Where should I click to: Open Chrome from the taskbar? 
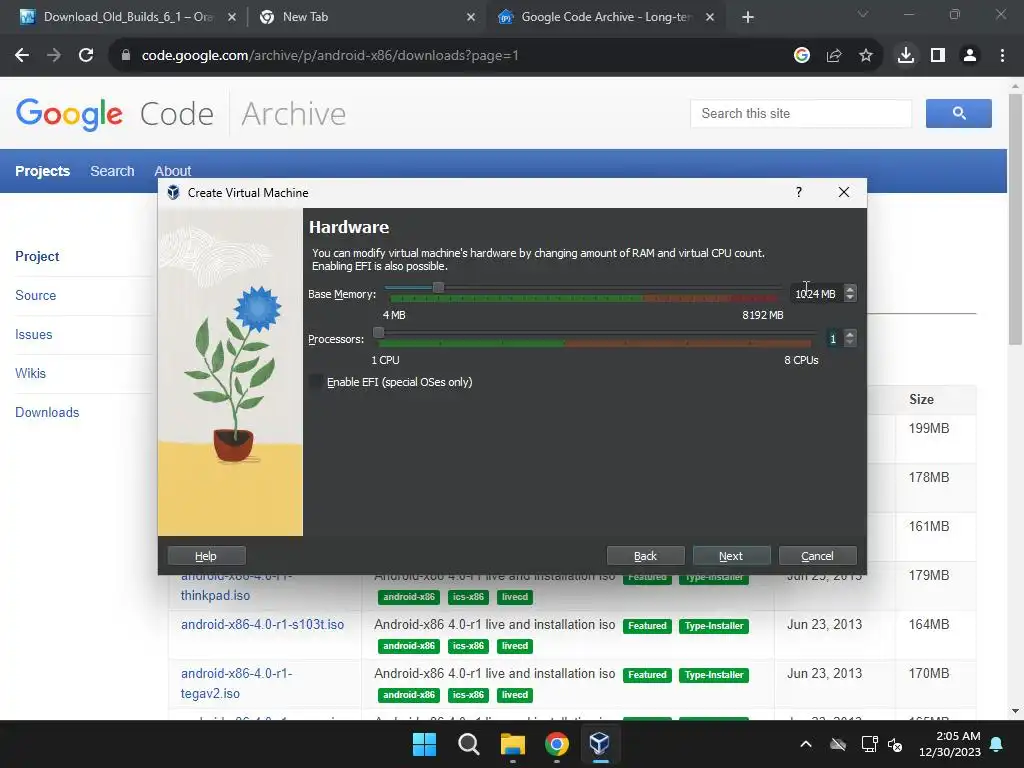(557, 744)
